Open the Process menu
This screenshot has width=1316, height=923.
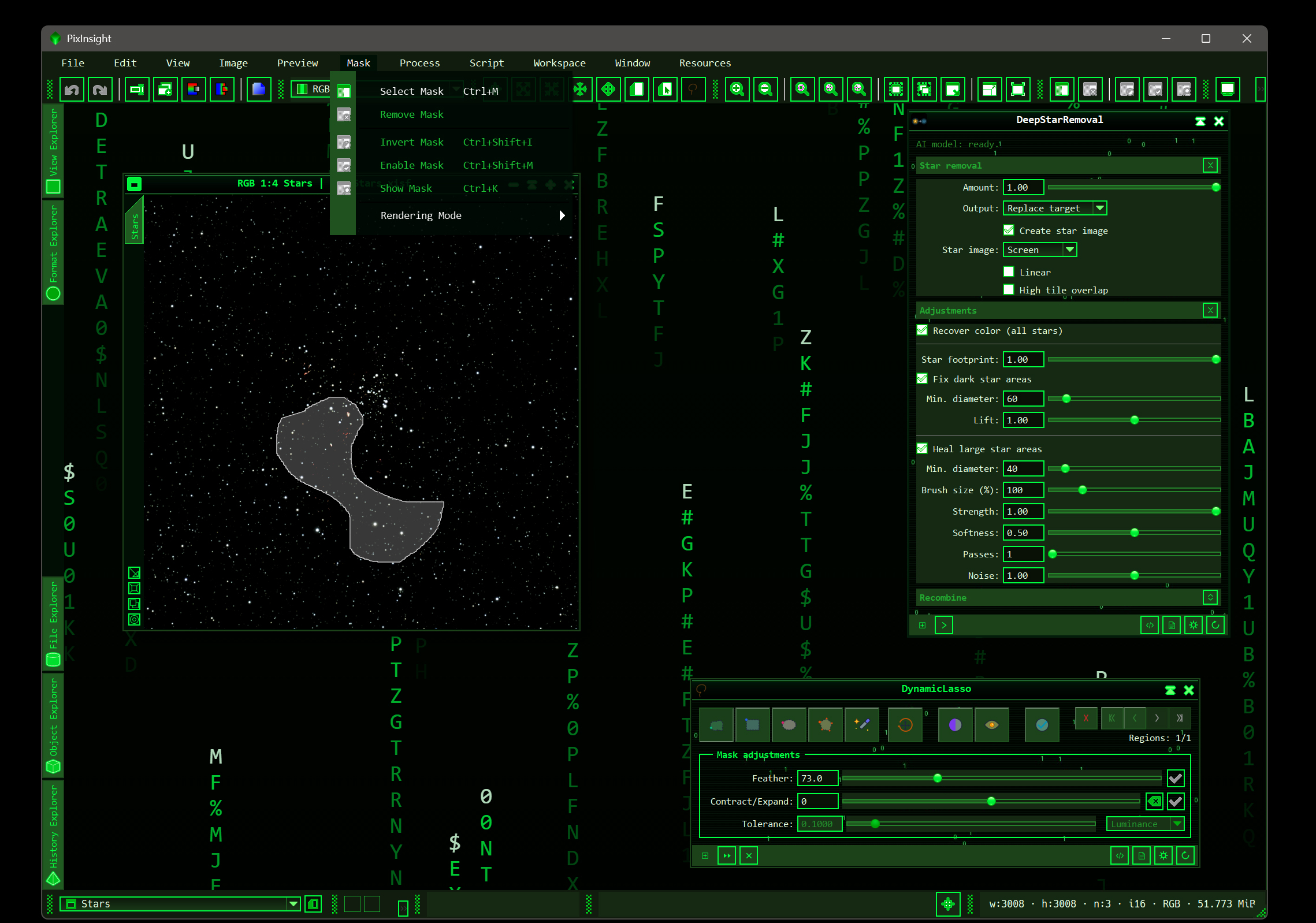(419, 63)
